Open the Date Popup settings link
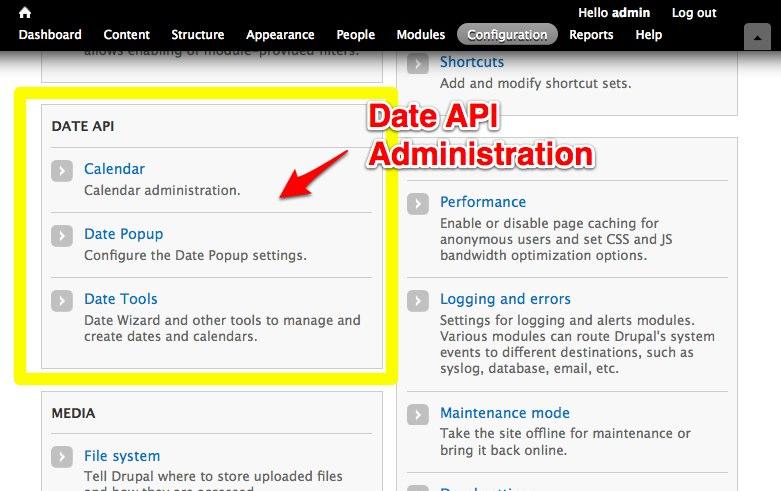Viewport: 781px width, 491px height. [124, 234]
